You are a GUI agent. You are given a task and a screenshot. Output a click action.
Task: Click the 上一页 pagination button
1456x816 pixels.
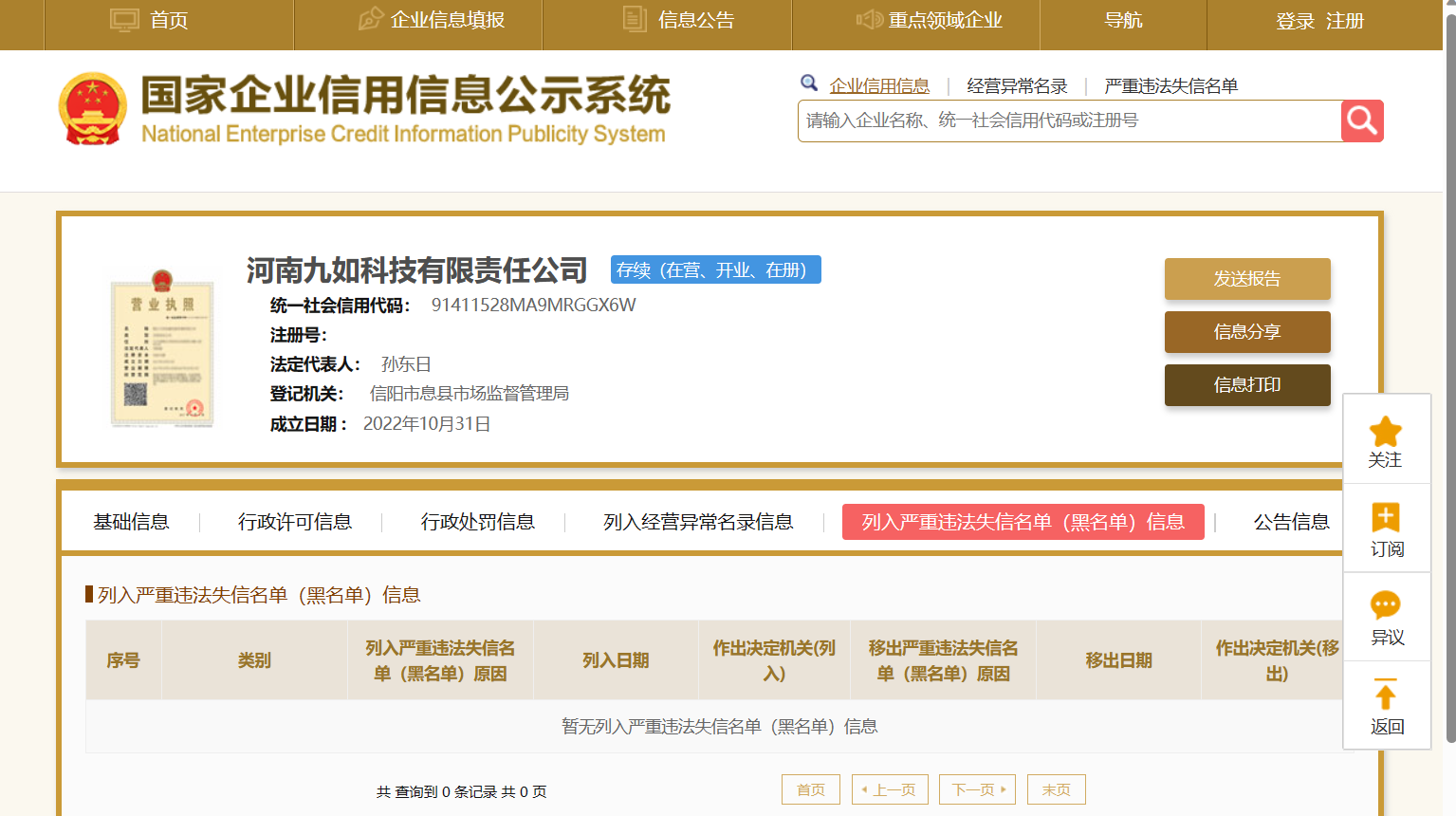[x=890, y=789]
